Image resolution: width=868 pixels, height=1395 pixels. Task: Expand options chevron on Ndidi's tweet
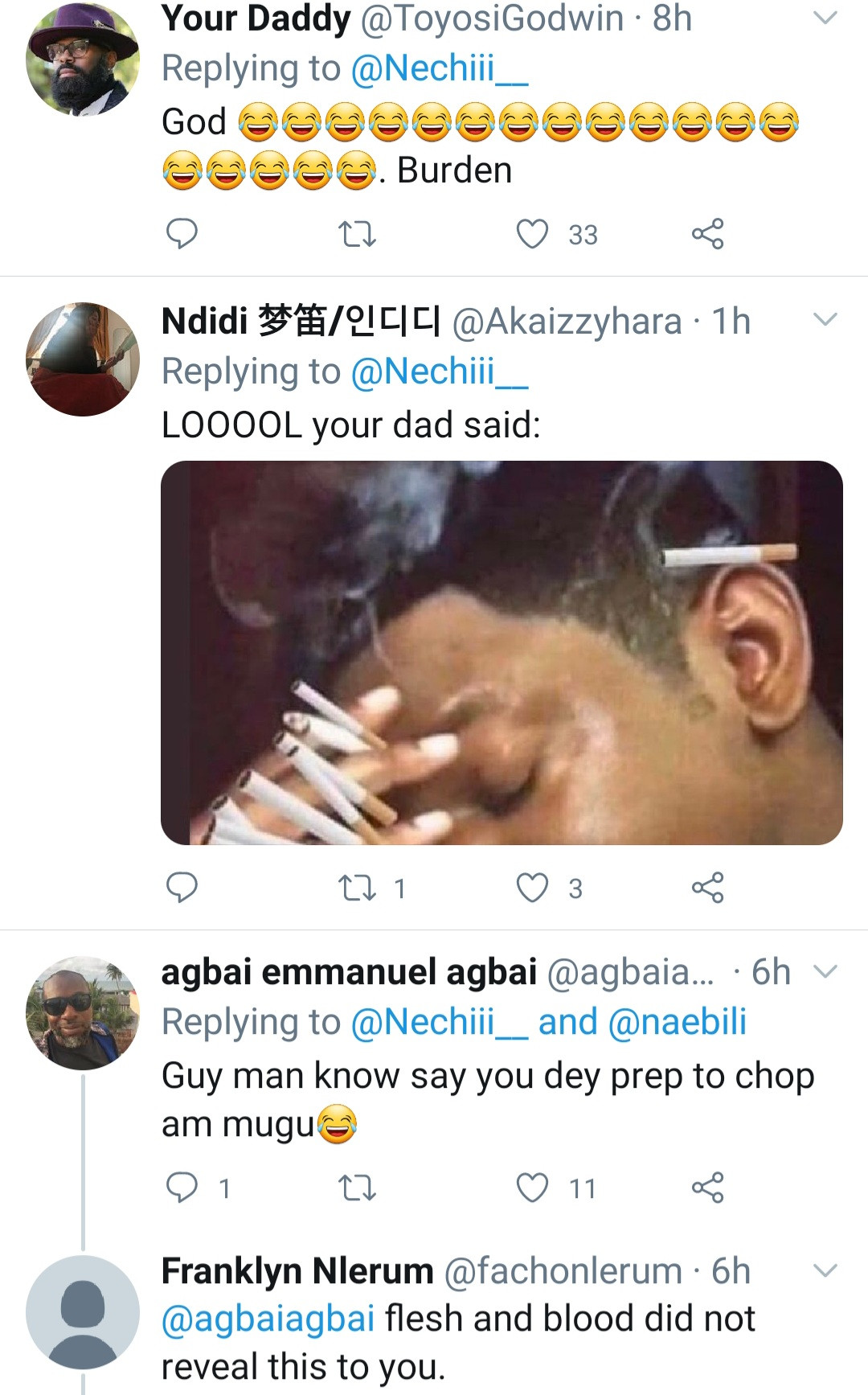[x=825, y=320]
